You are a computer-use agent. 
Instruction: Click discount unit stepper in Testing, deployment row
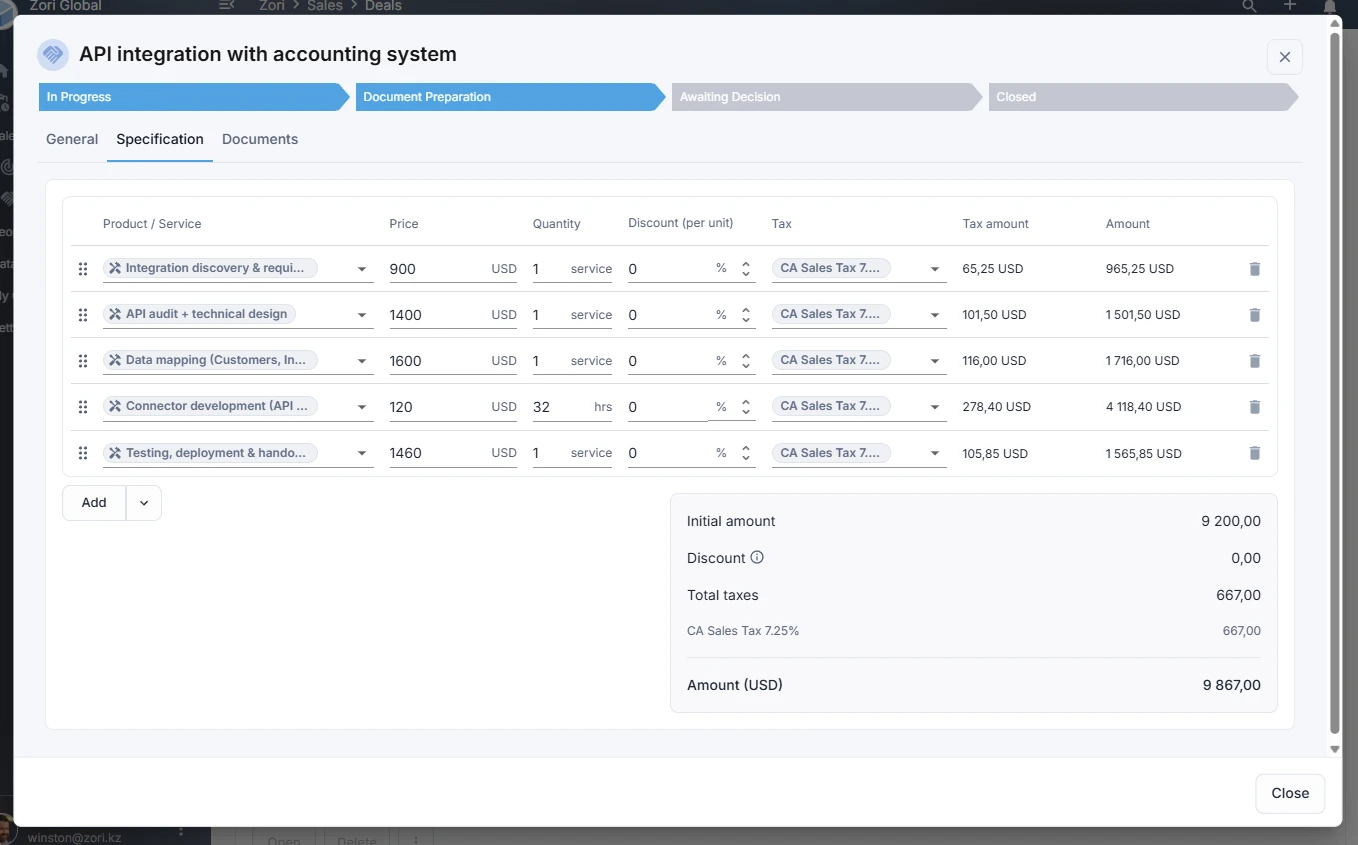pos(746,453)
